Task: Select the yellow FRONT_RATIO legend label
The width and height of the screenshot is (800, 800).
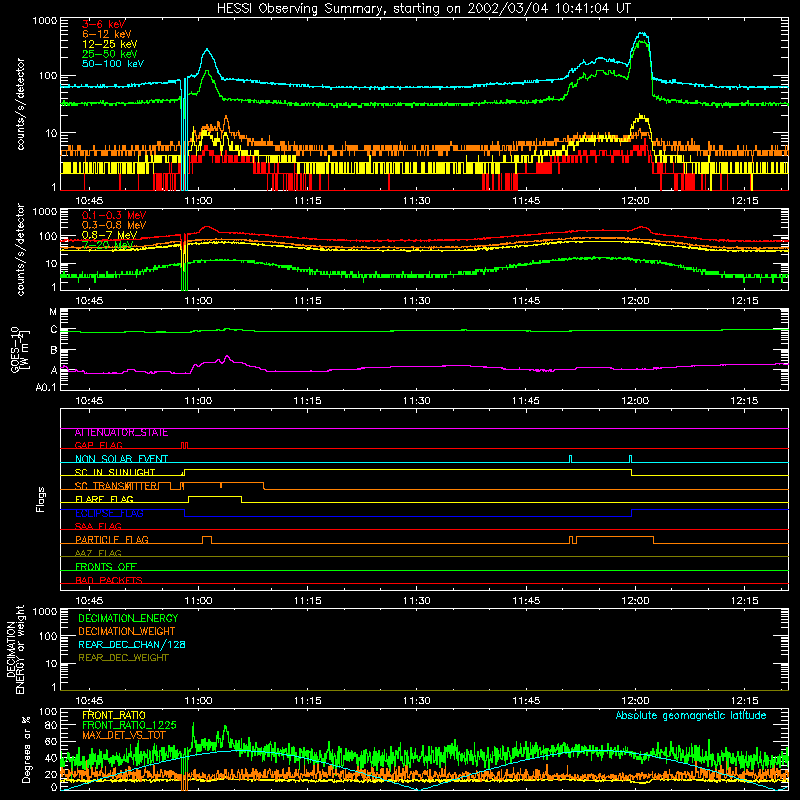Action: [114, 715]
